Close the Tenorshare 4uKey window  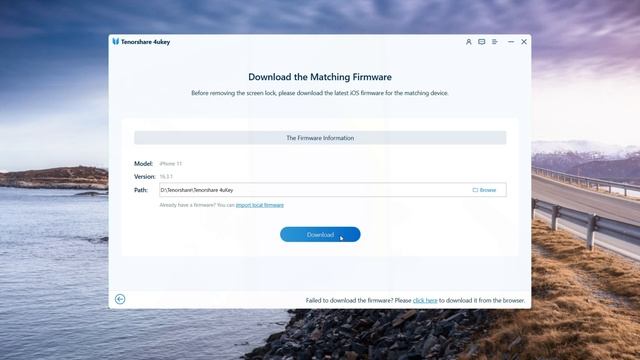coord(524,42)
